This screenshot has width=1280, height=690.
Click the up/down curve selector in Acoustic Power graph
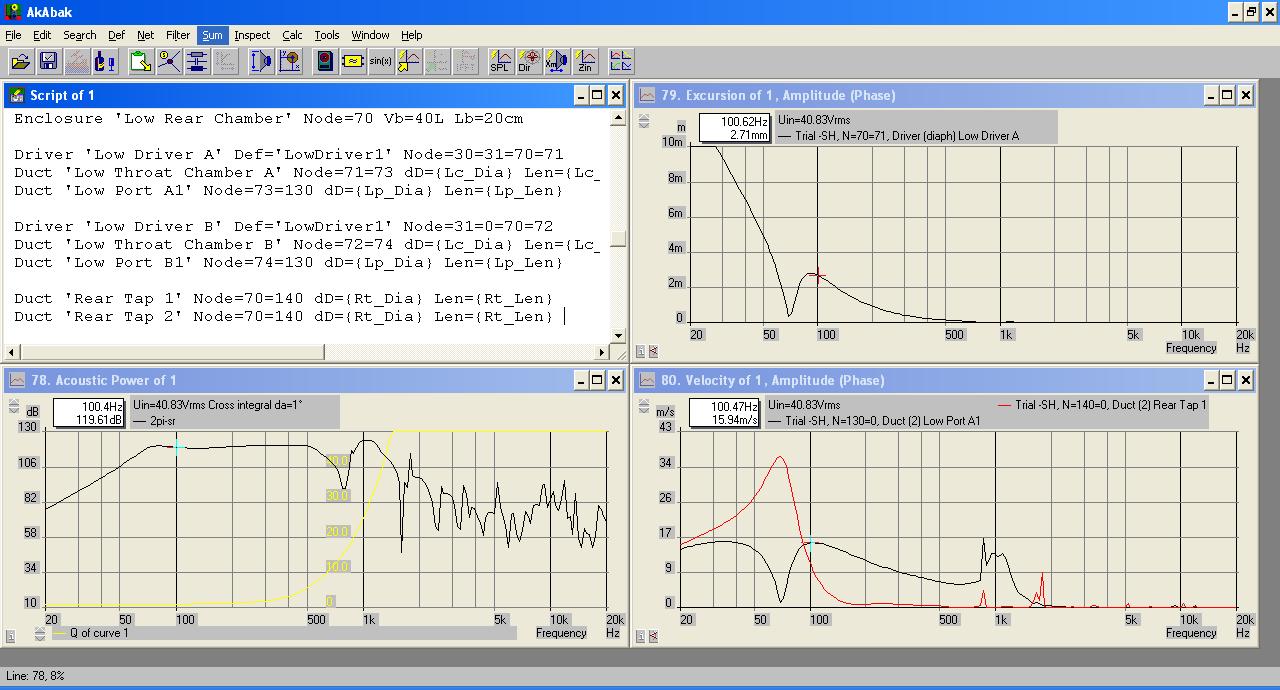point(14,406)
